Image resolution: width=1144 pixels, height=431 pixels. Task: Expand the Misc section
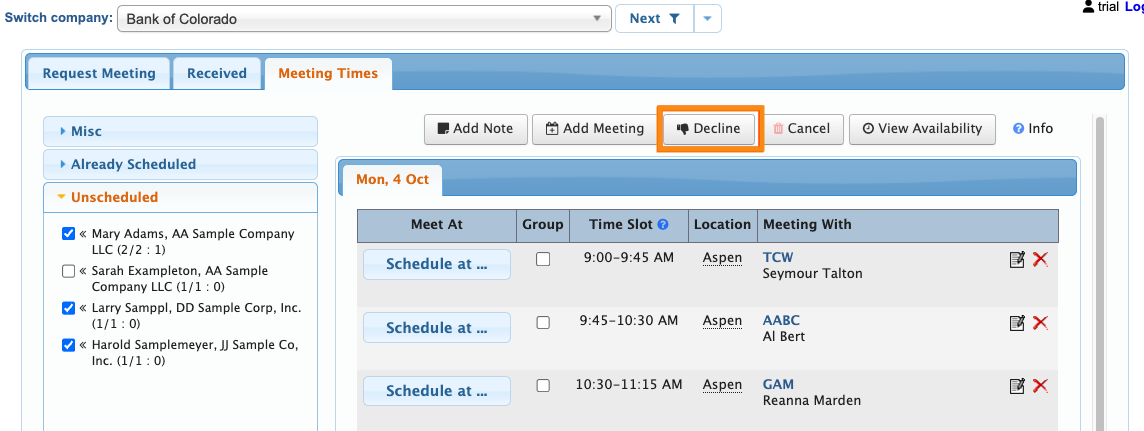coord(86,131)
